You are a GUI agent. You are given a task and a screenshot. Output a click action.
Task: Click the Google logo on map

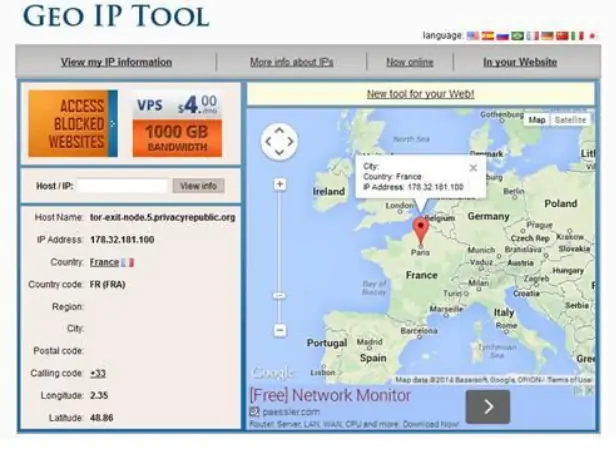pos(273,373)
